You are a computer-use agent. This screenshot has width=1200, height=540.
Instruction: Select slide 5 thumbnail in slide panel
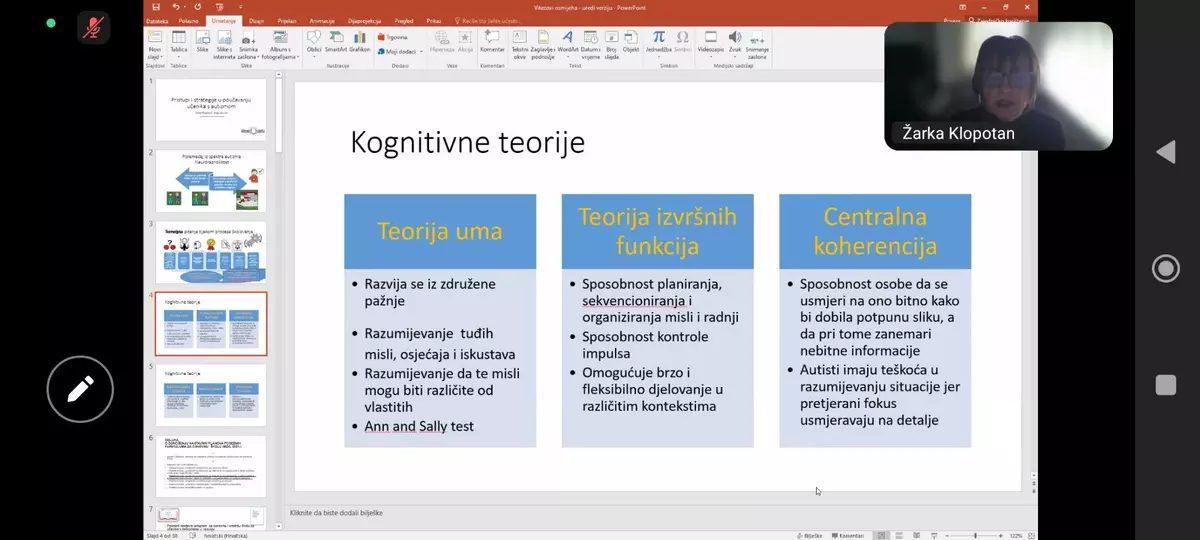coord(211,395)
